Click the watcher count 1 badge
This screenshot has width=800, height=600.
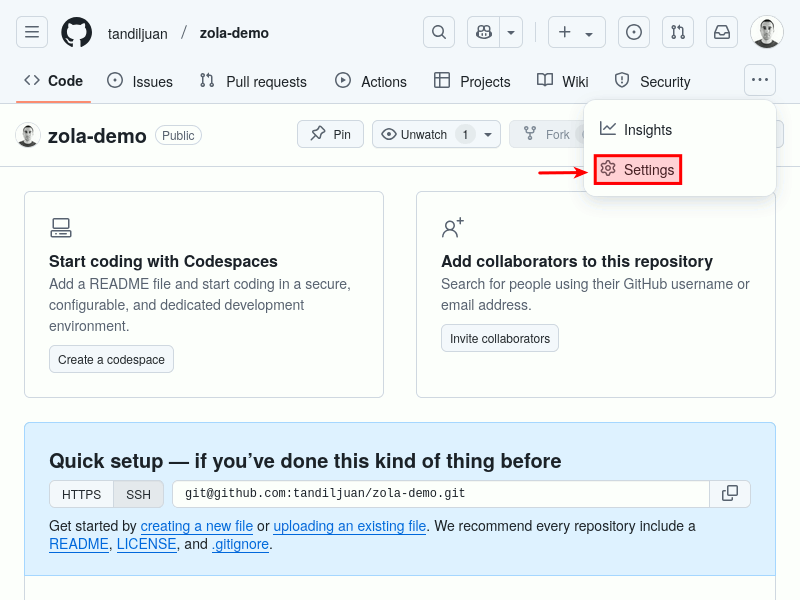point(465,134)
